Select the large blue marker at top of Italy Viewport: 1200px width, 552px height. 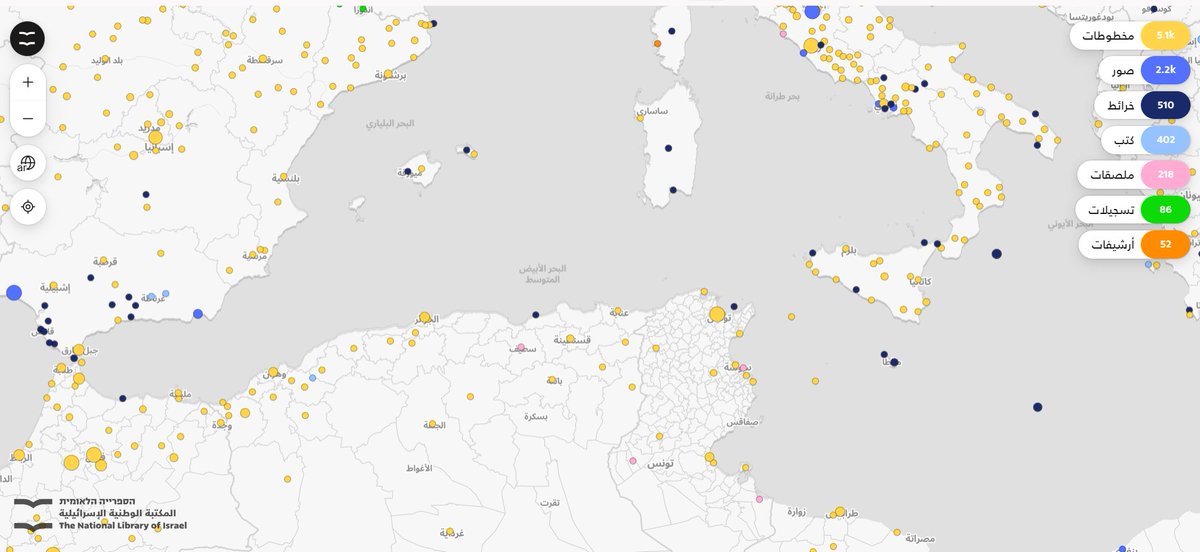coord(812,11)
